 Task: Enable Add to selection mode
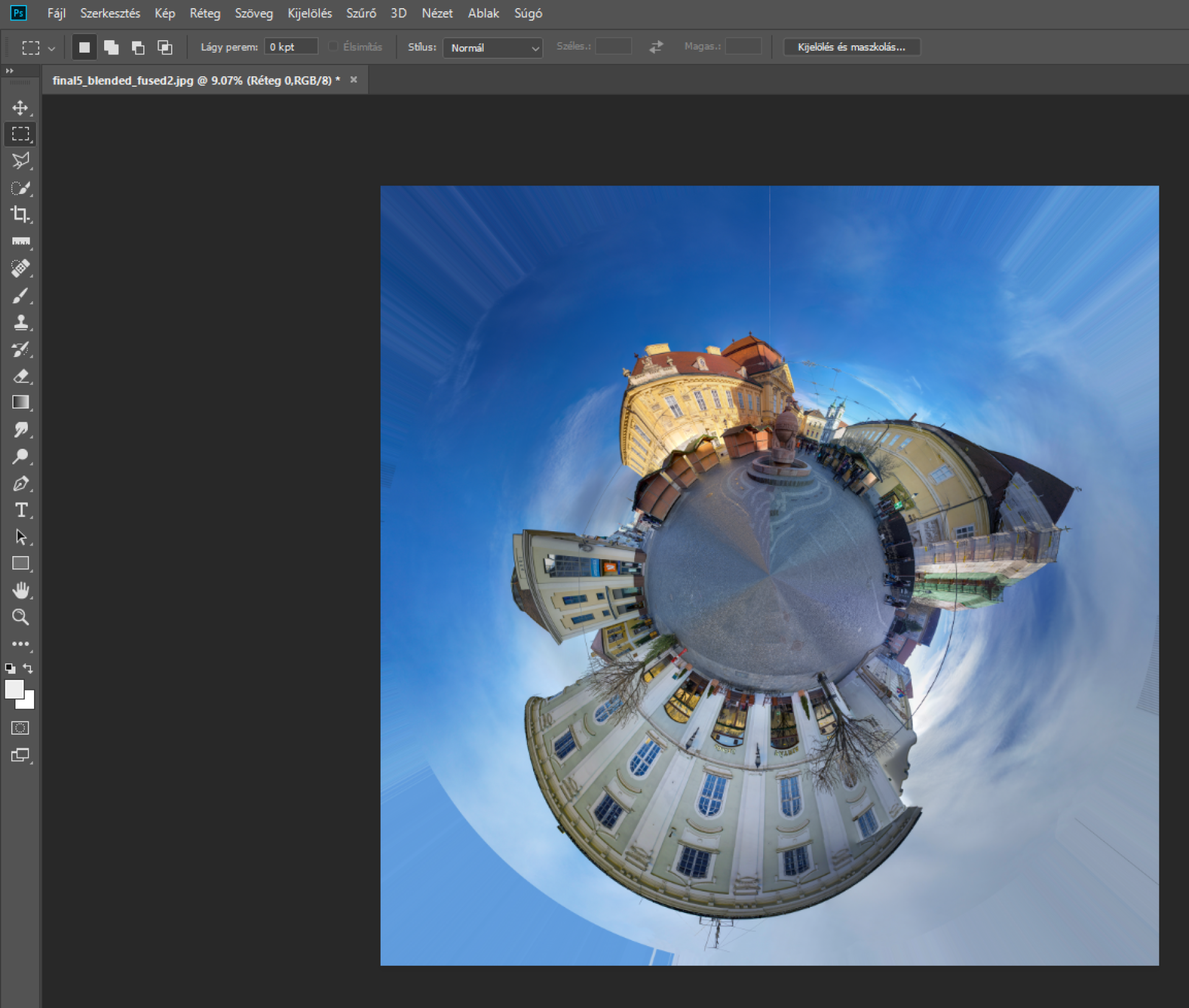(112, 47)
